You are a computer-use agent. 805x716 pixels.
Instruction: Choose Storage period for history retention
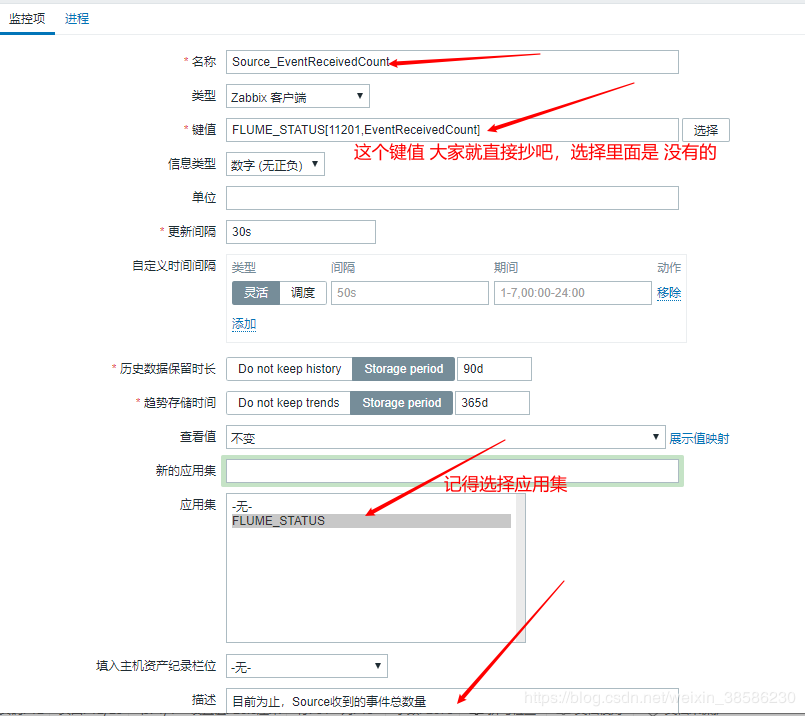tap(404, 369)
